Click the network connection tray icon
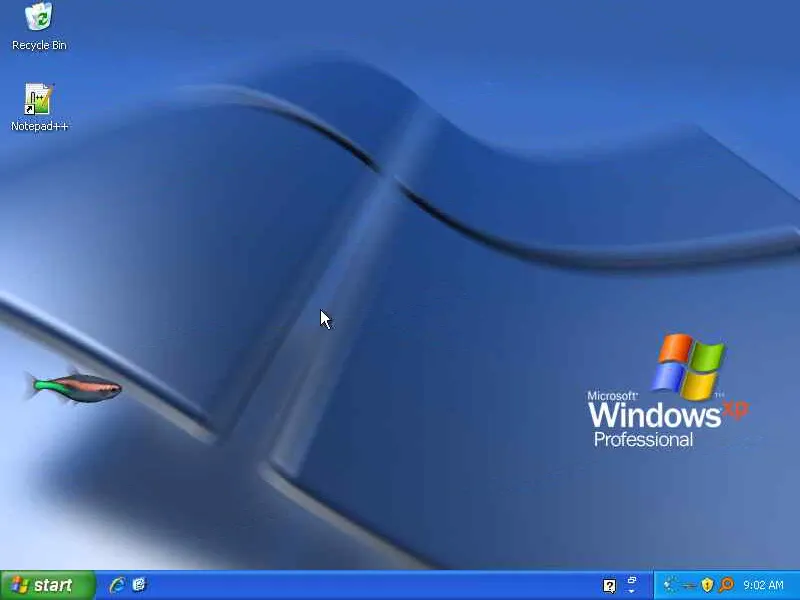This screenshot has width=800, height=600. pyautogui.click(x=688, y=585)
